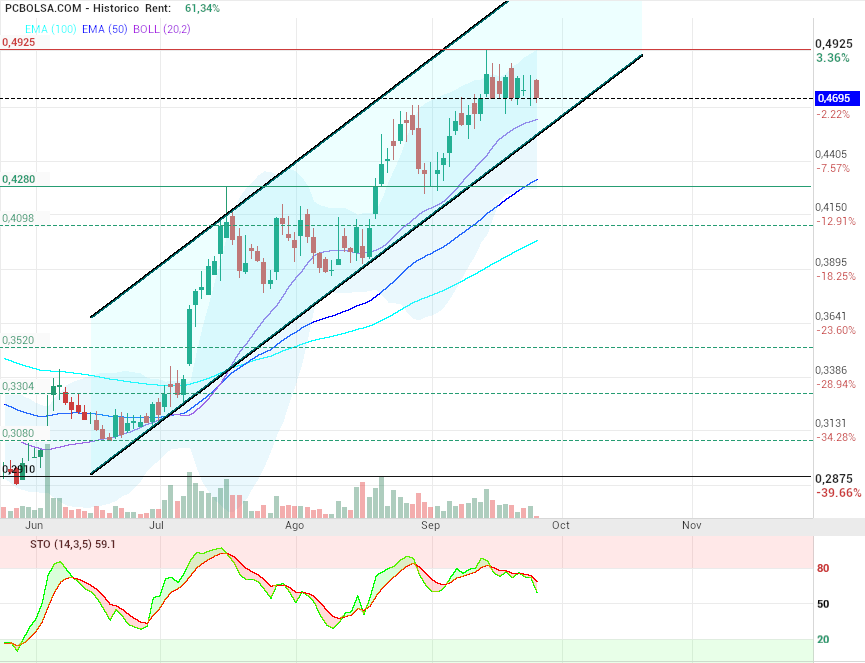Click the PCBOLSA.COM Historico chart title
The width and height of the screenshot is (865, 663).
coord(70,8)
